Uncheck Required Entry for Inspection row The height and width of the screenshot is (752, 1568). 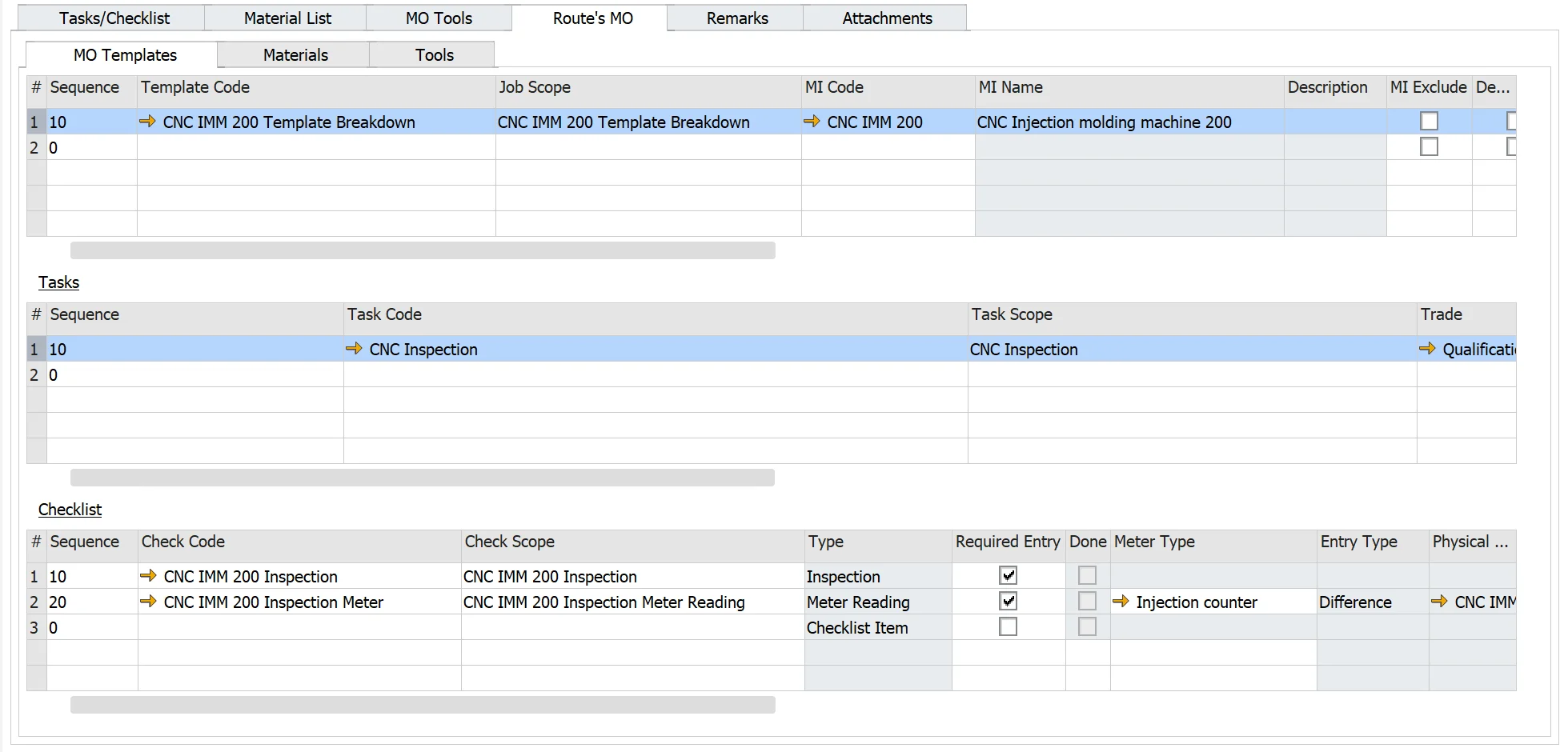tap(1008, 576)
